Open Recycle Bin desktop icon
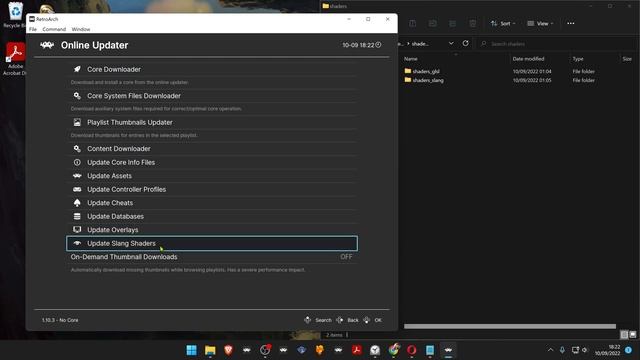The height and width of the screenshot is (360, 640). tap(15, 15)
